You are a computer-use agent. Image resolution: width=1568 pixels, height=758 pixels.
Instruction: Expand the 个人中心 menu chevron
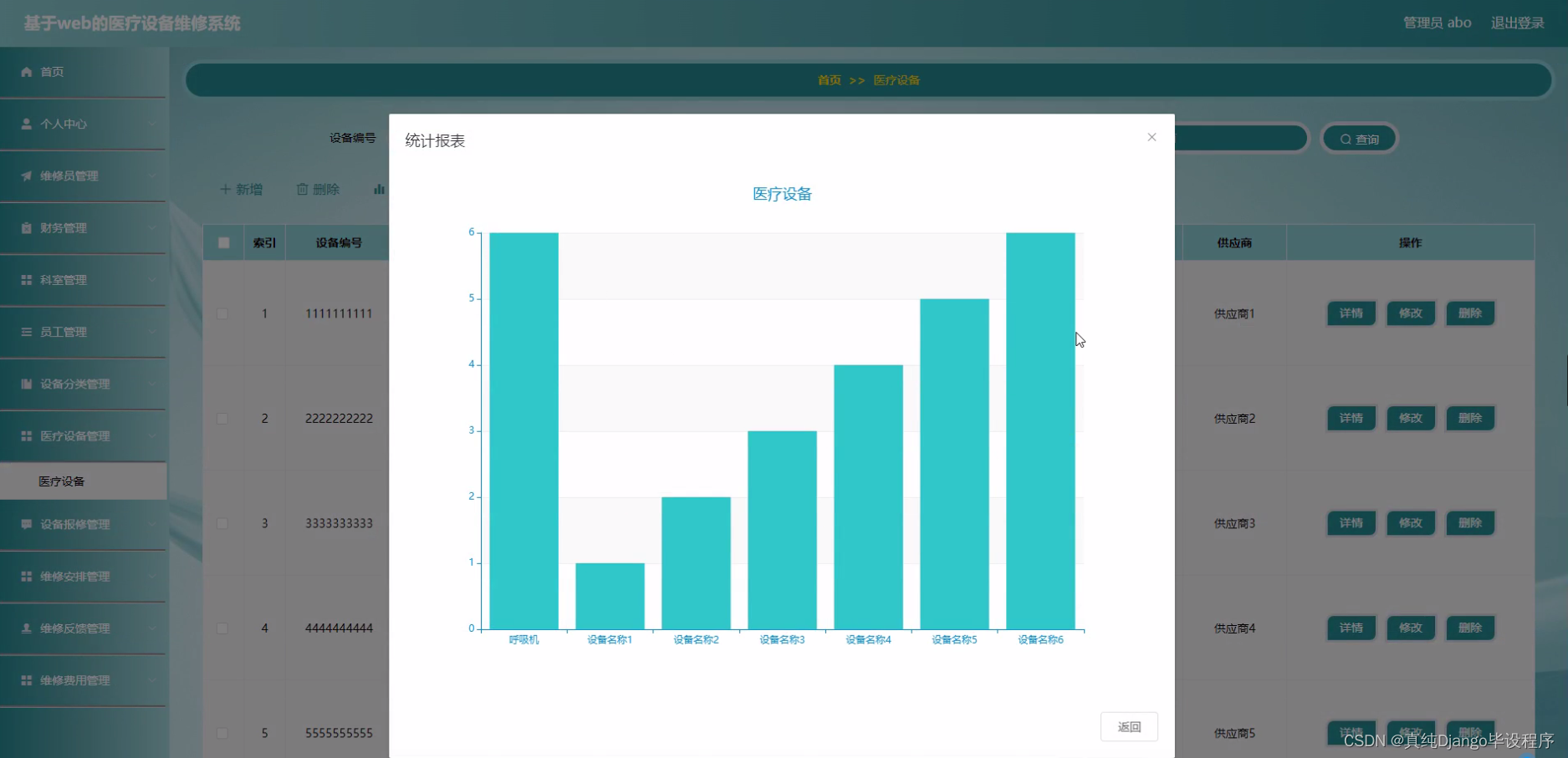[151, 124]
